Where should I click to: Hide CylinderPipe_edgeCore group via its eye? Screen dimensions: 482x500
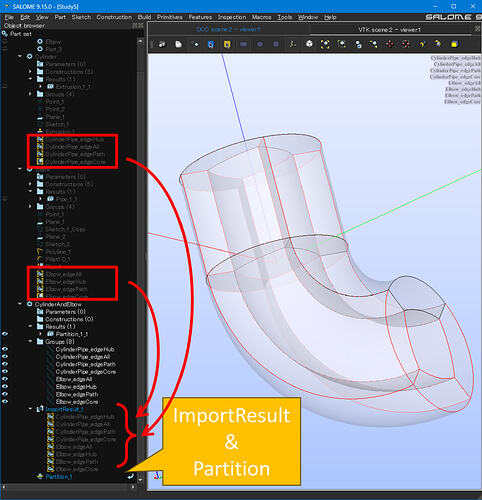coord(5,372)
